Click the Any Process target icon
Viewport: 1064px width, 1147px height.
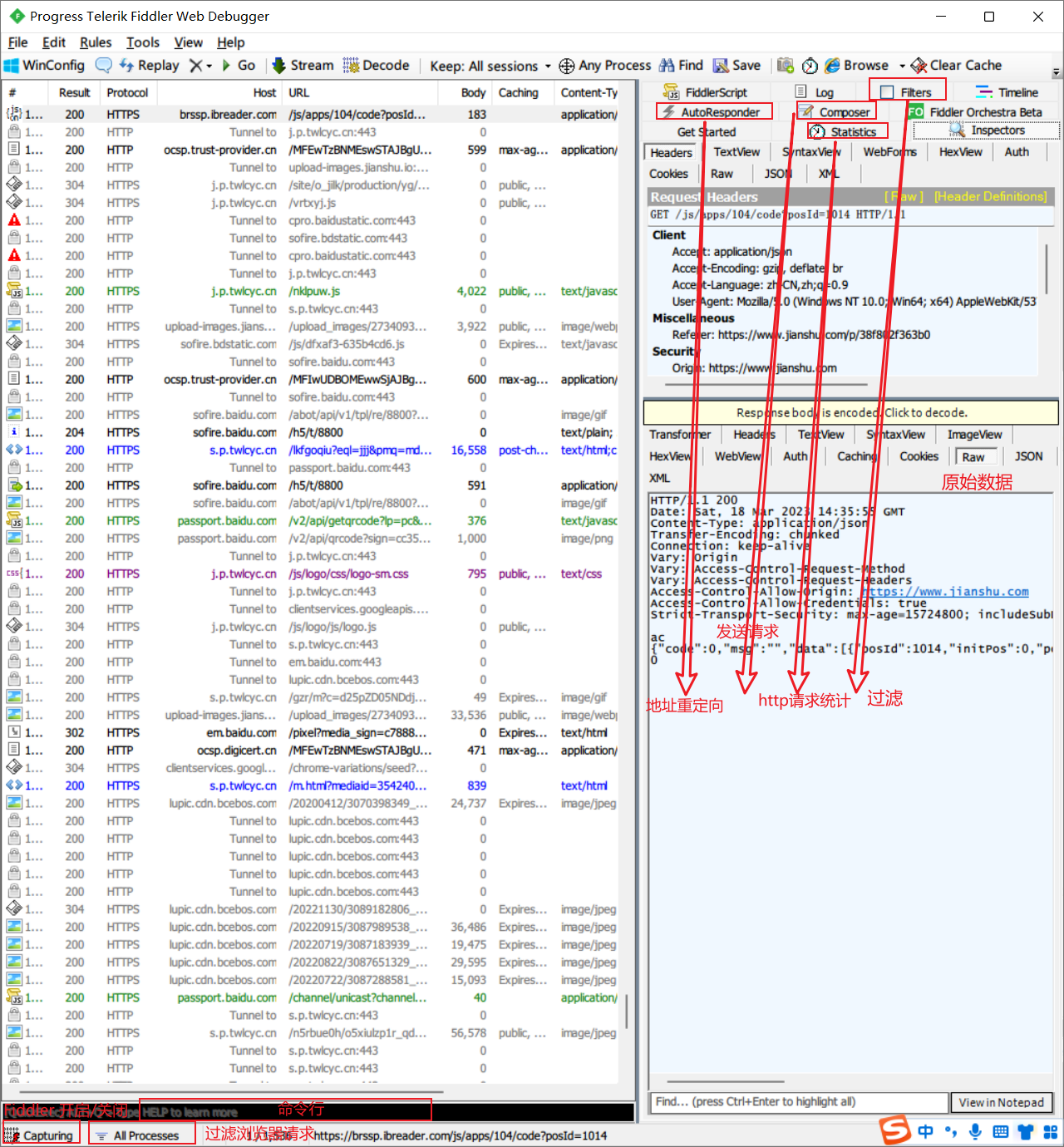tap(567, 66)
